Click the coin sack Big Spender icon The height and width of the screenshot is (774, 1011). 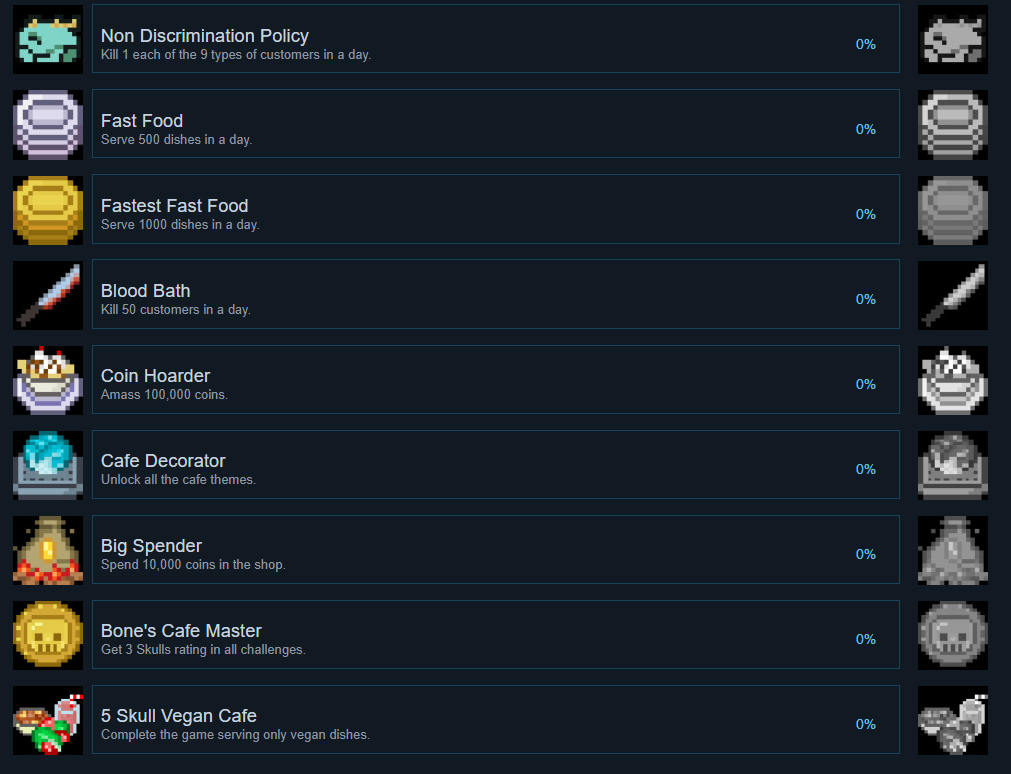point(48,550)
